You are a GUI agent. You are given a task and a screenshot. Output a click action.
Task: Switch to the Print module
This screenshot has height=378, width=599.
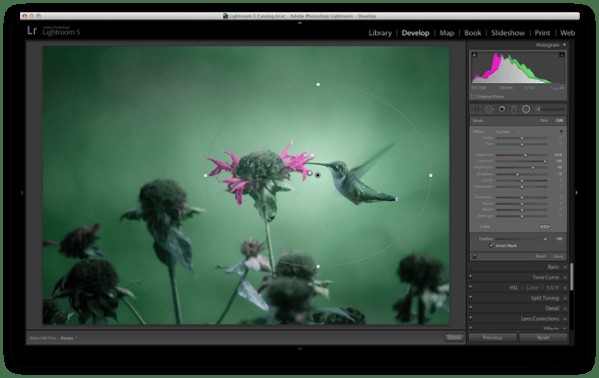pos(542,33)
